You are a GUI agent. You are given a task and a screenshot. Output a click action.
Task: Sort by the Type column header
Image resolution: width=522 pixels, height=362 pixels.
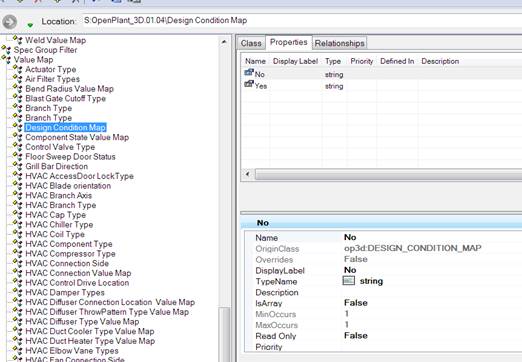click(x=333, y=61)
